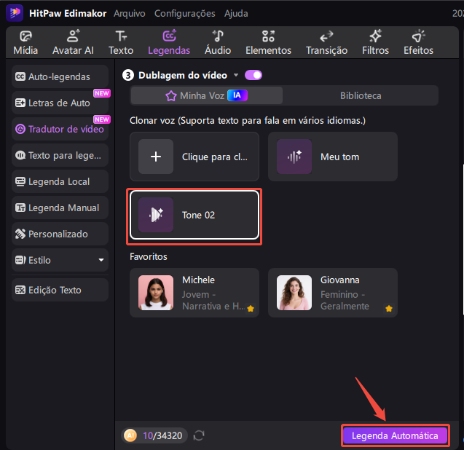Expand the Estilo sidebar dropdown
Viewport: 464px width, 450px height.
(101, 260)
